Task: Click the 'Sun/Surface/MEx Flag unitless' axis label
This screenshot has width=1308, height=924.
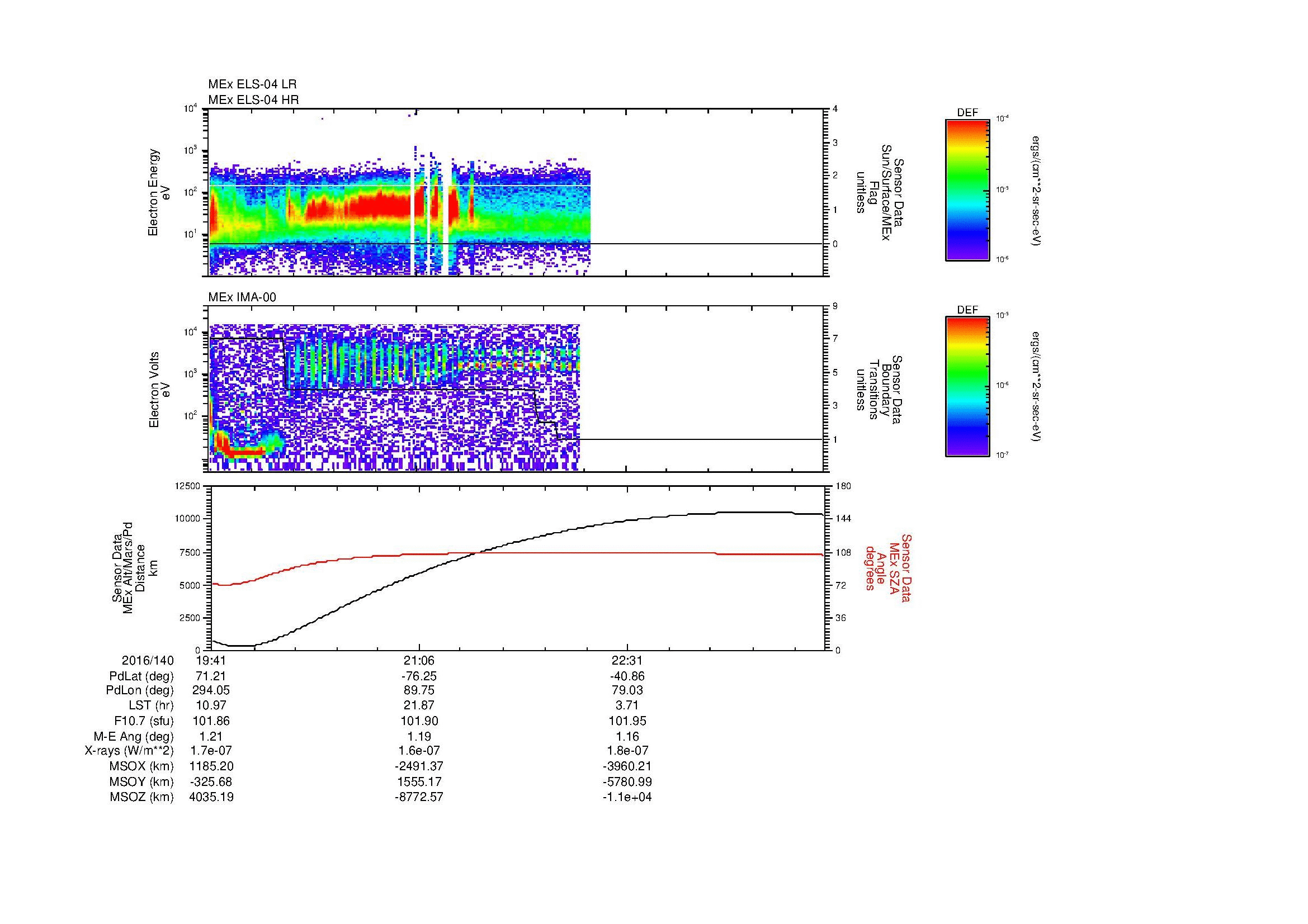Action: point(879,193)
